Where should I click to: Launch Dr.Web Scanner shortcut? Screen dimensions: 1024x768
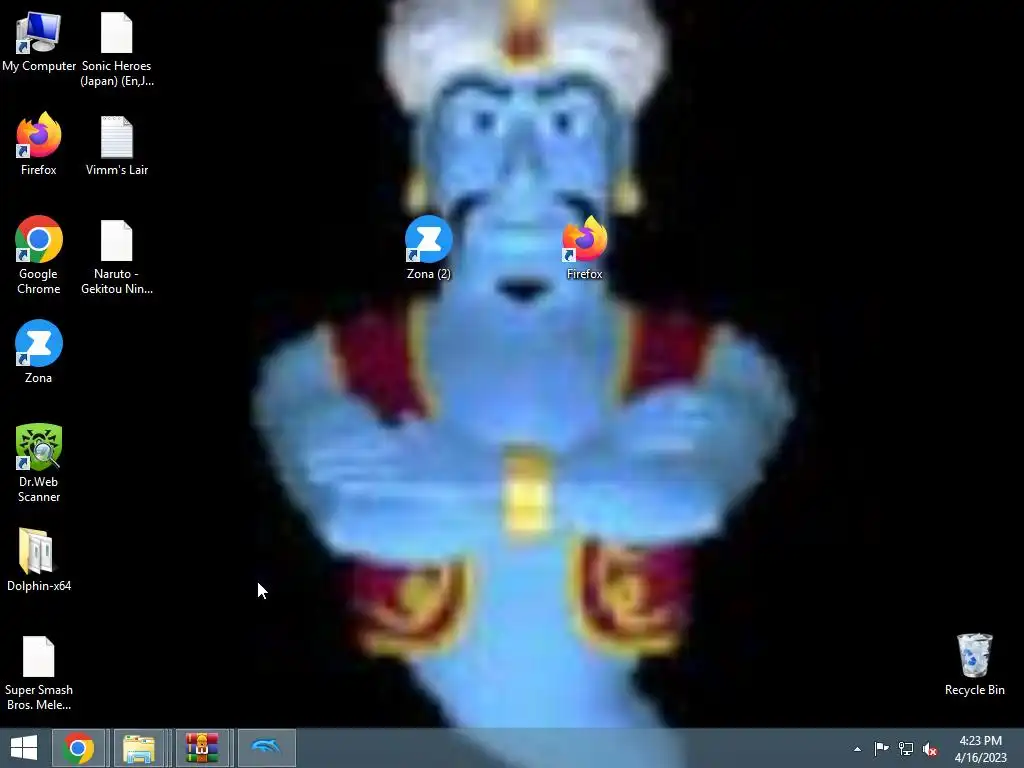tap(39, 463)
